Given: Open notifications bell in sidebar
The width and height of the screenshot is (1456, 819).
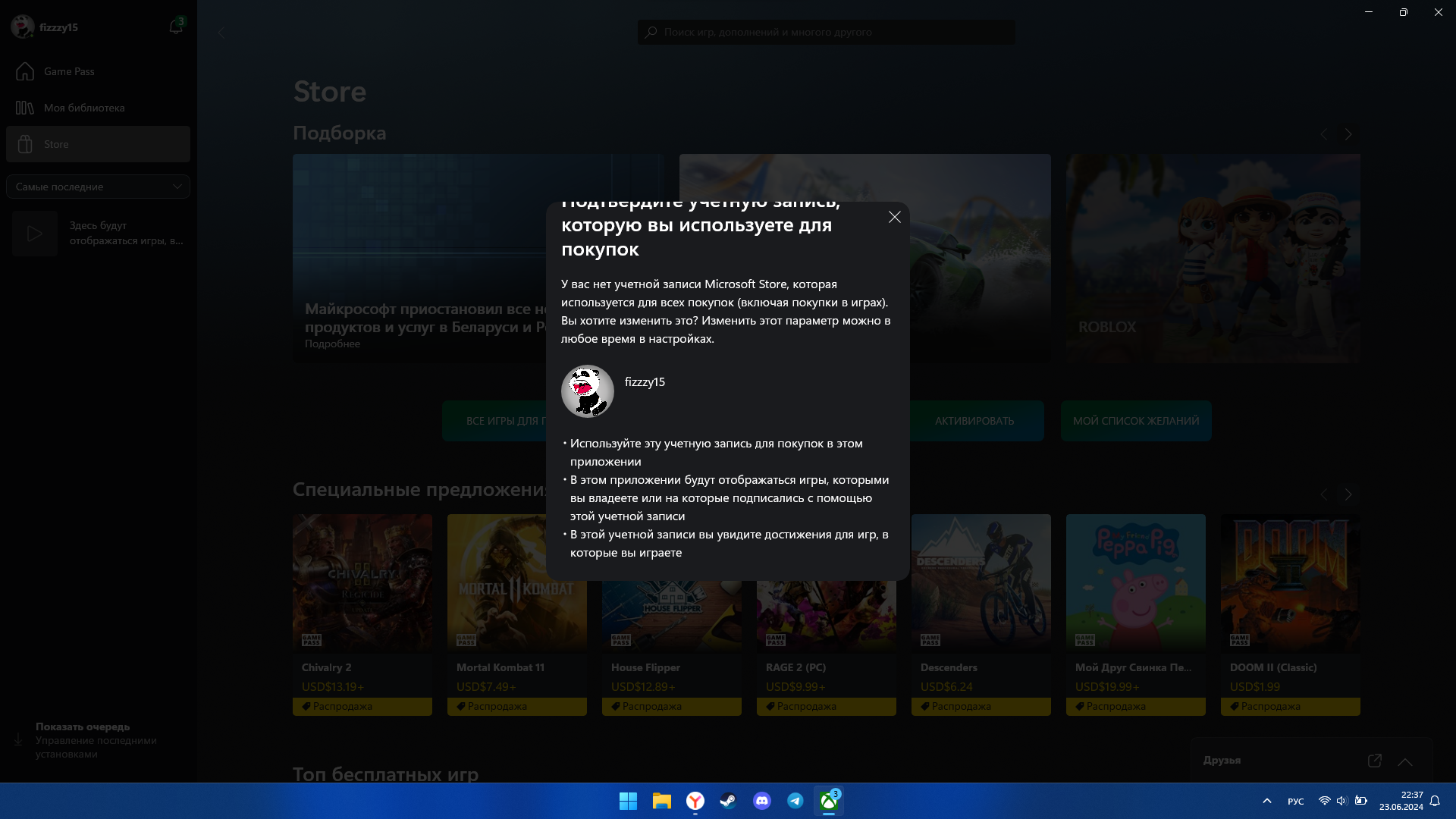Looking at the screenshot, I should (175, 27).
